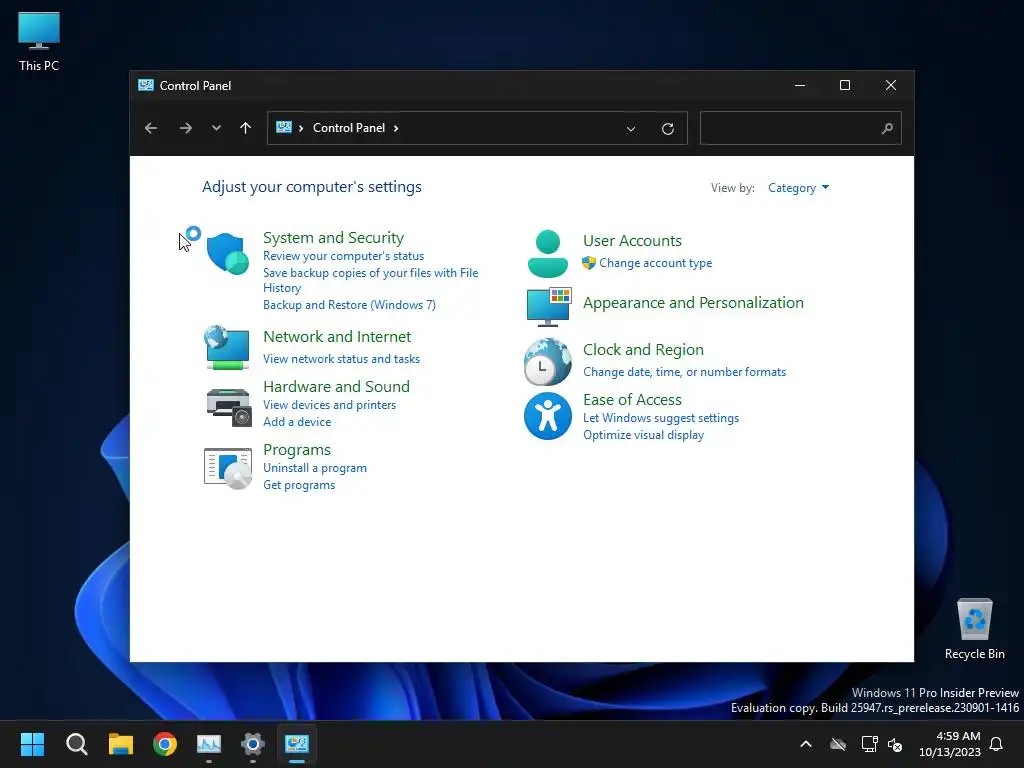Open the clock and date in the taskbar
Screen dimensions: 1024x768
click(950, 744)
